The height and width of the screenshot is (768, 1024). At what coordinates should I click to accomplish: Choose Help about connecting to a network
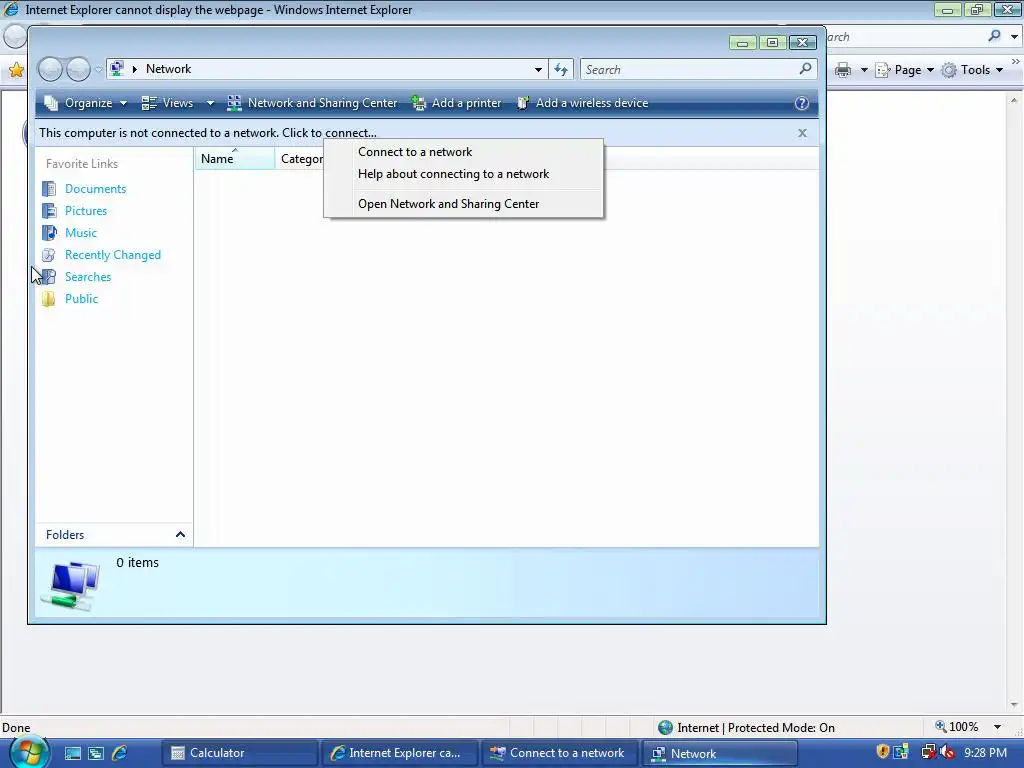pyautogui.click(x=453, y=174)
